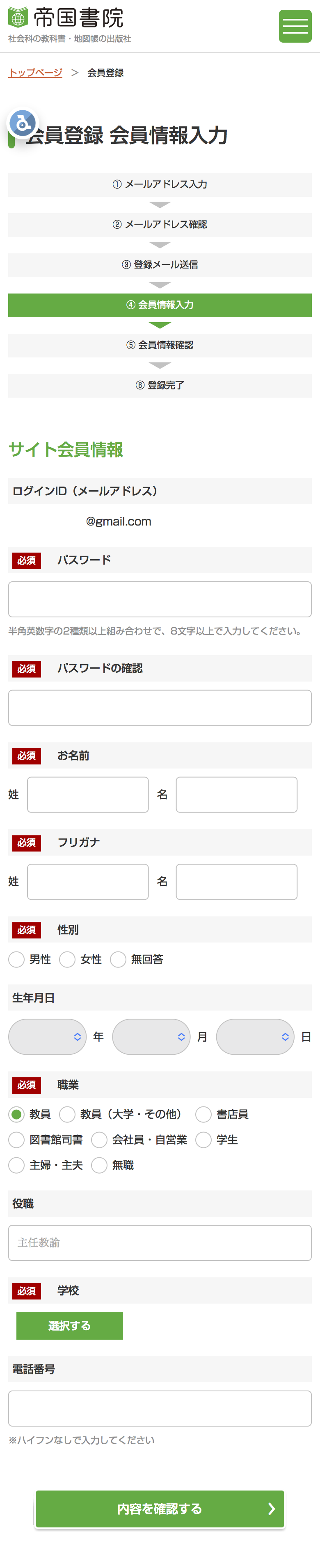Select the 女性 gender option
Screen dimensions: 320x1568
pyautogui.click(x=68, y=959)
